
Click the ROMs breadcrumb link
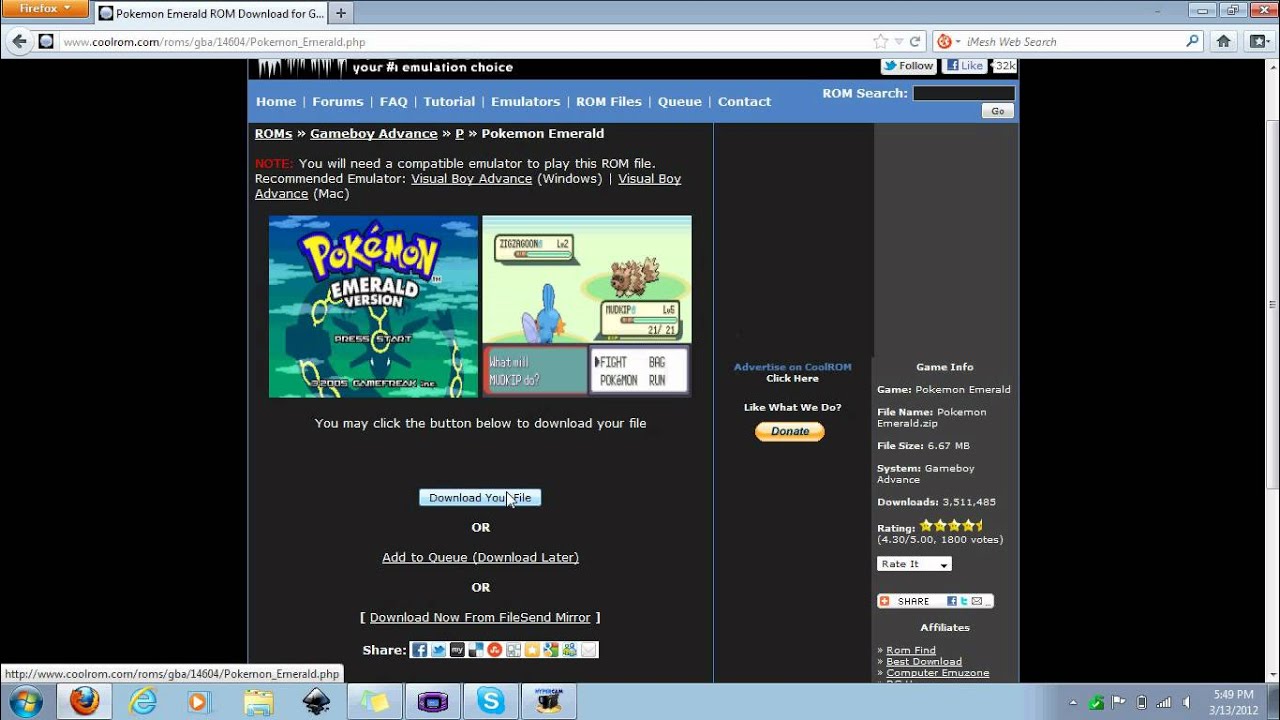(x=273, y=133)
